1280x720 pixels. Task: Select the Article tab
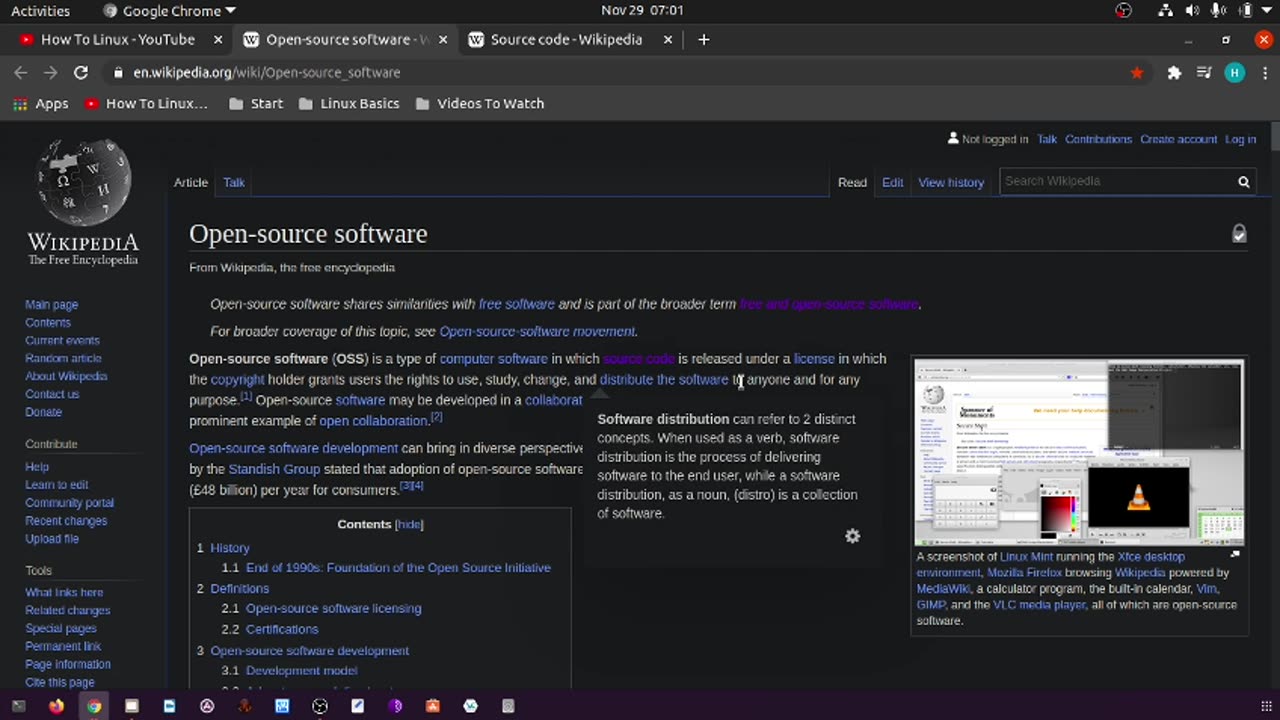click(191, 182)
